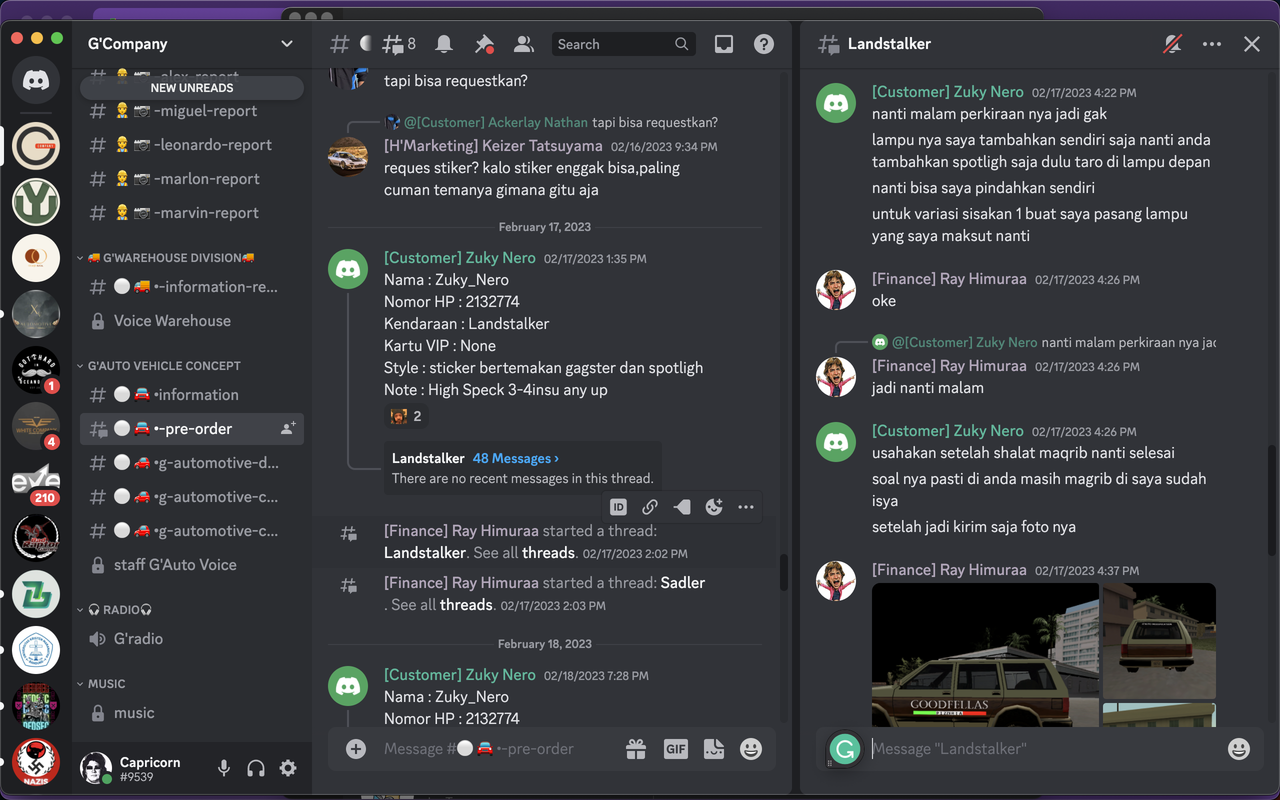Open the information channel under G'Auto

tap(192, 395)
